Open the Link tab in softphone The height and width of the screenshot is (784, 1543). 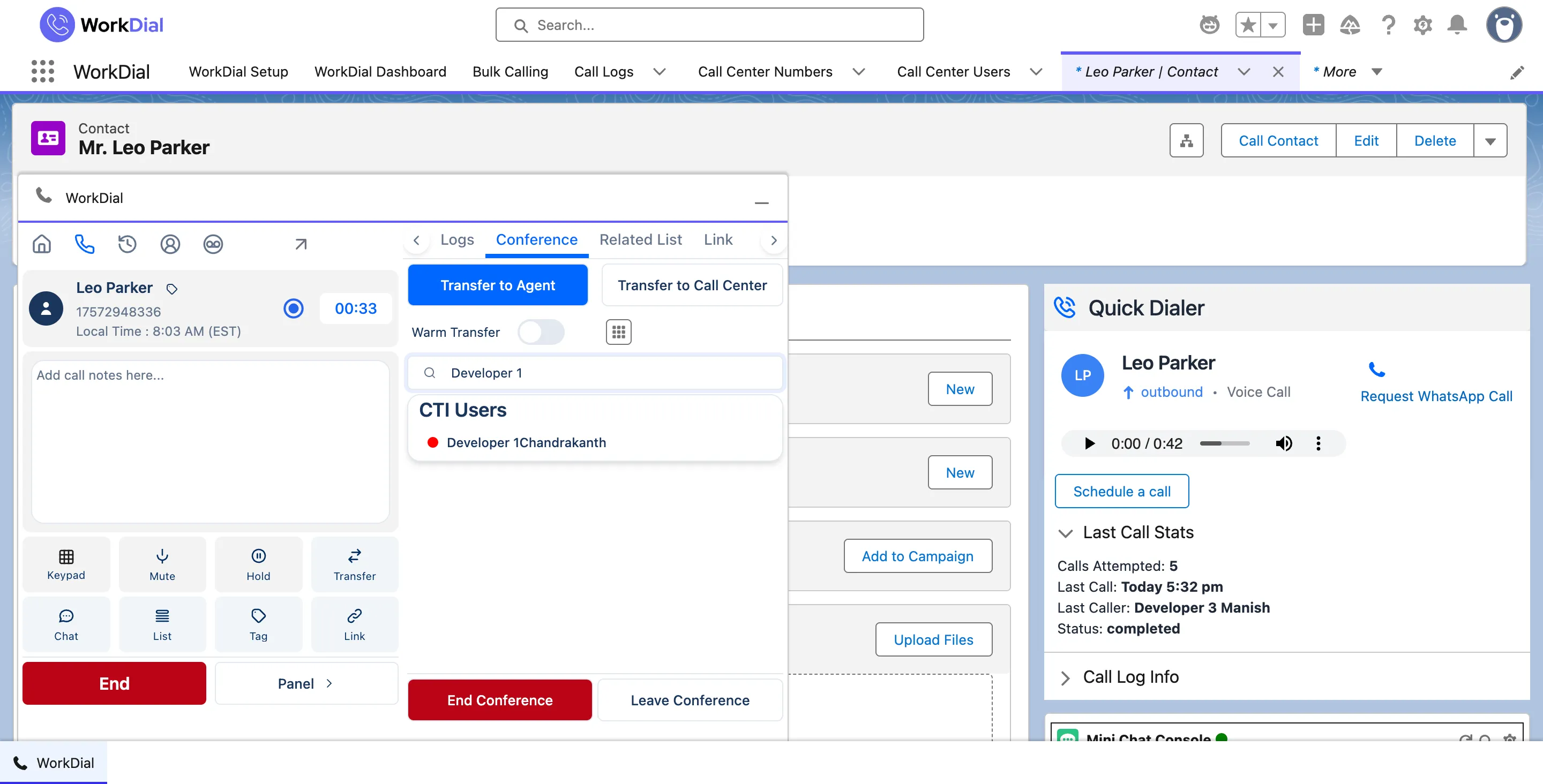pyautogui.click(x=717, y=239)
